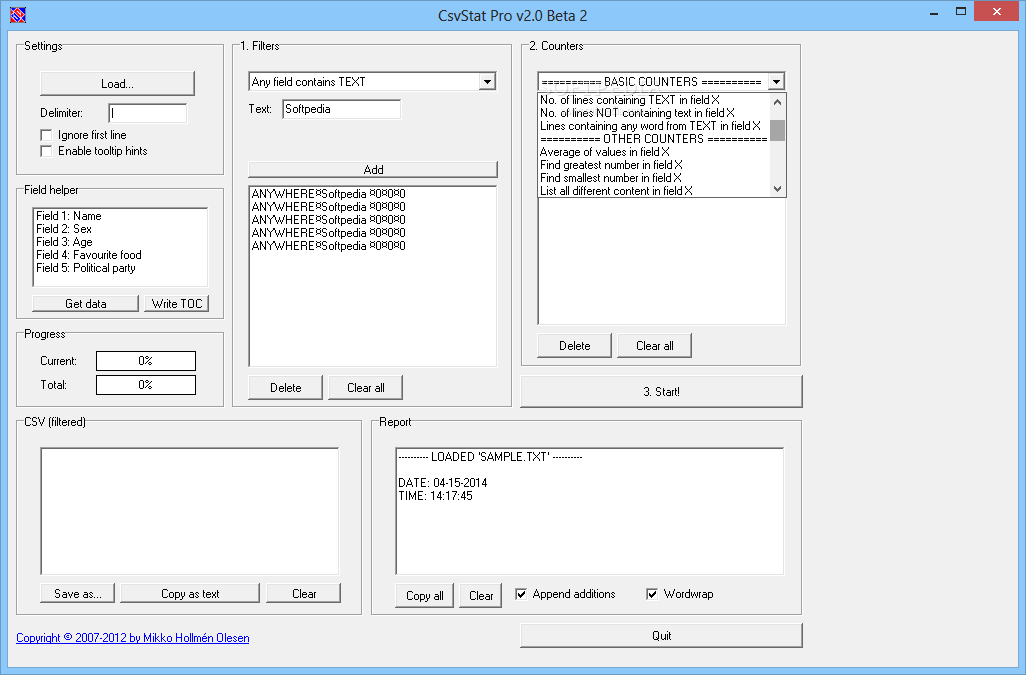
Task: Close the CsvStat Pro window
Action: click(x=997, y=12)
